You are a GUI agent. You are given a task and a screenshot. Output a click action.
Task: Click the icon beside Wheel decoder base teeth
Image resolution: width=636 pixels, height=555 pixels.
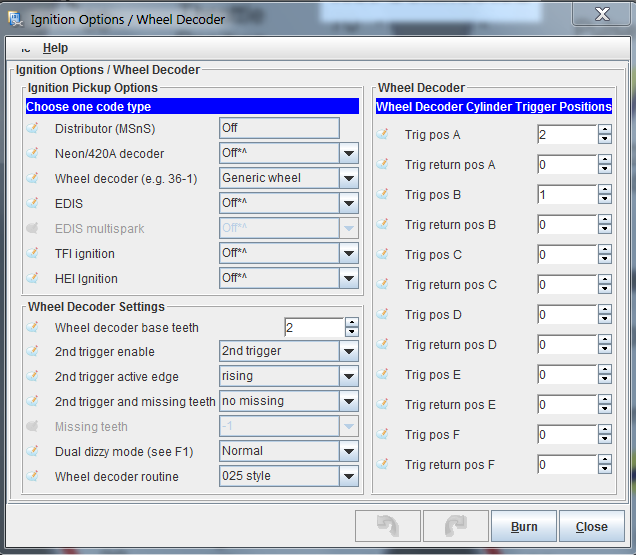point(32,327)
